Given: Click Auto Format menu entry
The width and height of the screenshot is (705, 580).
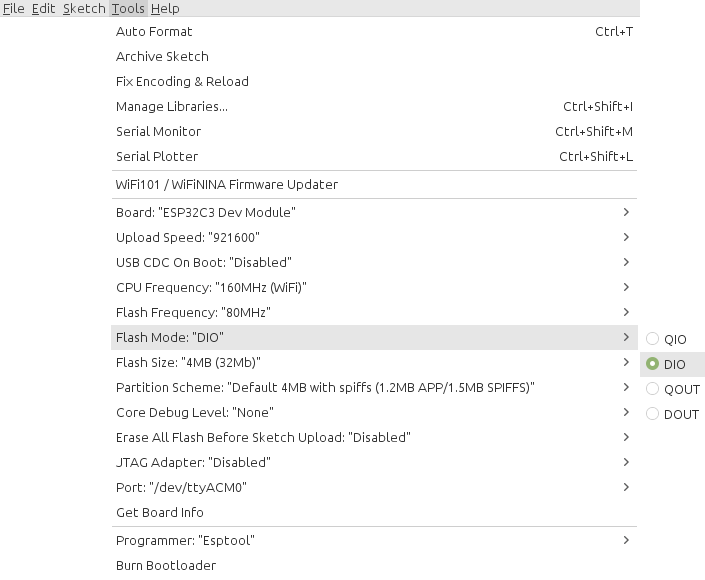Looking at the screenshot, I should click(x=374, y=31).
